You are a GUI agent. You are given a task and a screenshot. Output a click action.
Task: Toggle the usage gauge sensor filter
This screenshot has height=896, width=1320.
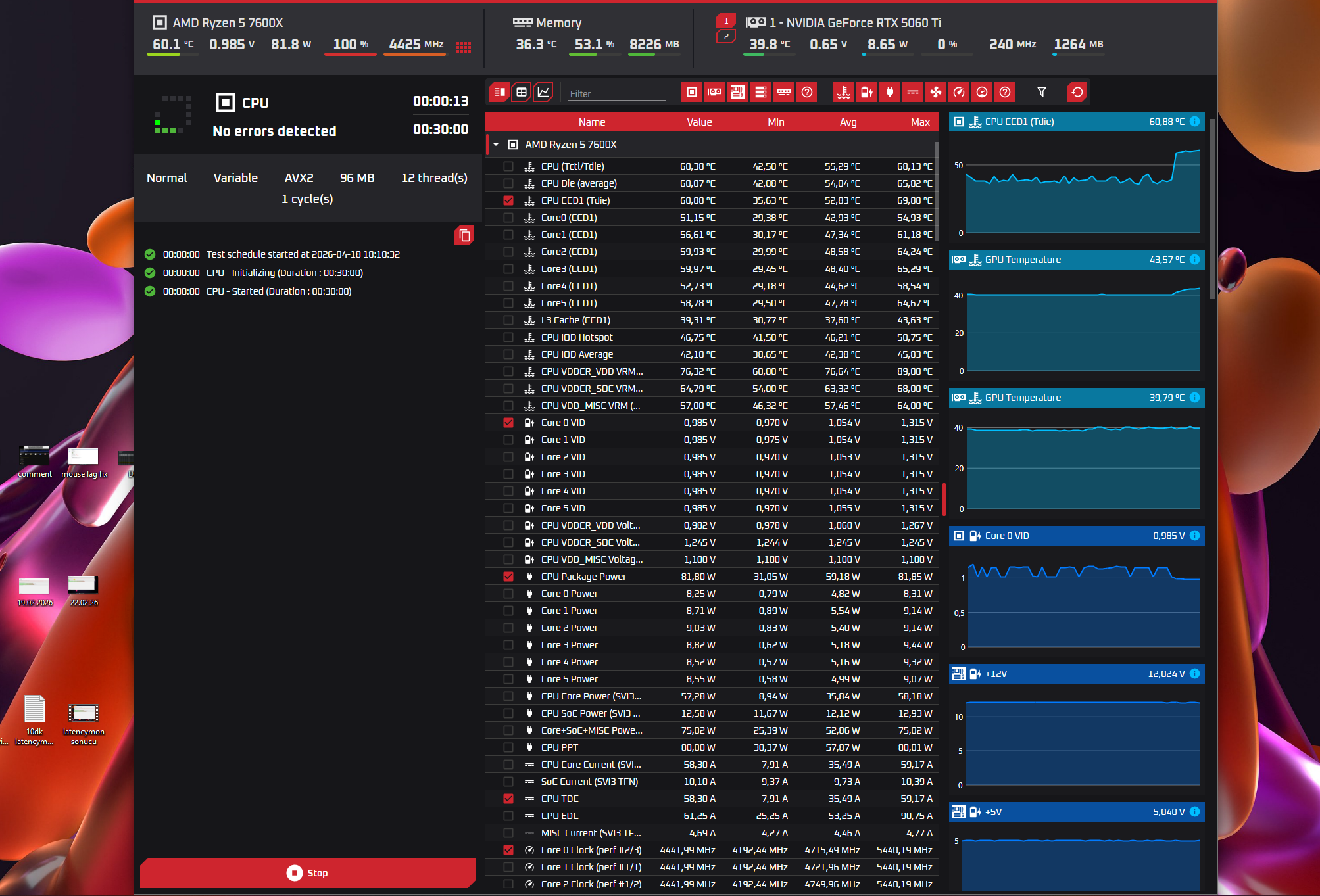(x=982, y=92)
